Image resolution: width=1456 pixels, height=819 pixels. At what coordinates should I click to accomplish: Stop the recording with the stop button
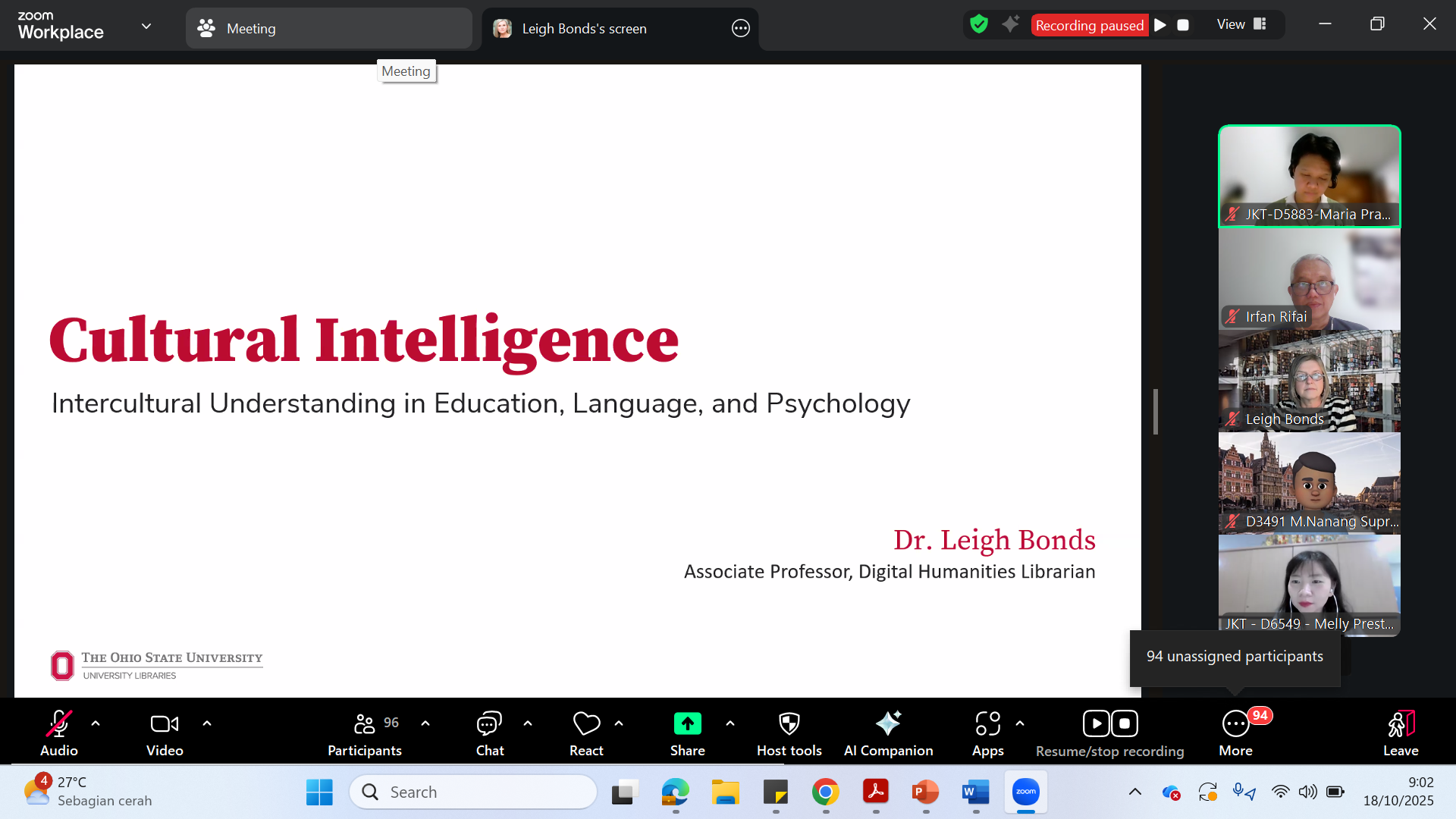pos(1183,24)
